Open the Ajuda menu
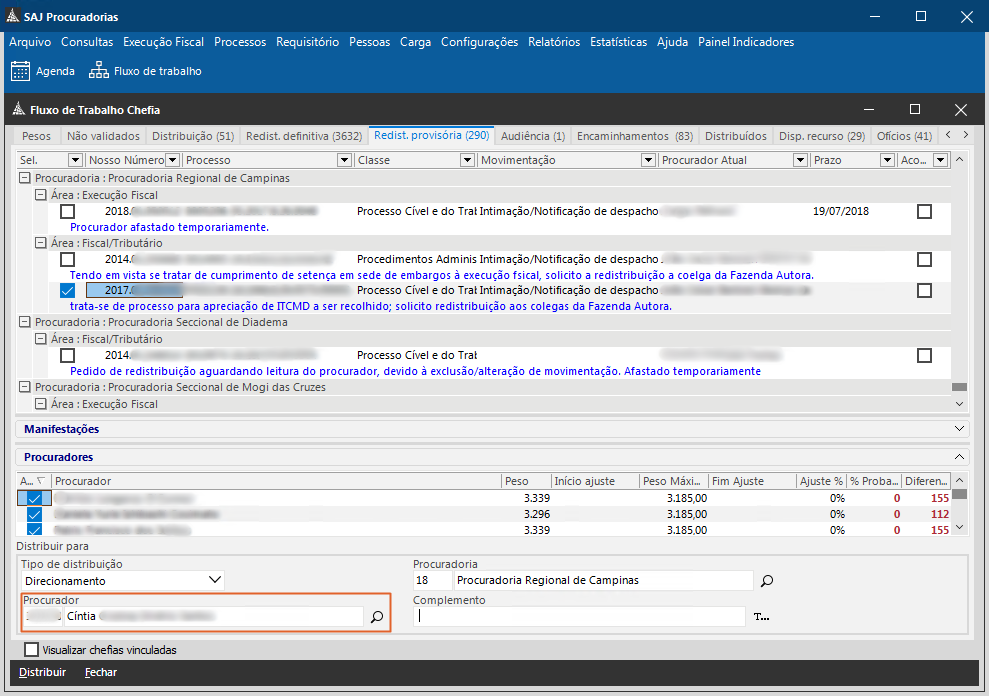Viewport: 989px width, 696px height. (x=672, y=42)
